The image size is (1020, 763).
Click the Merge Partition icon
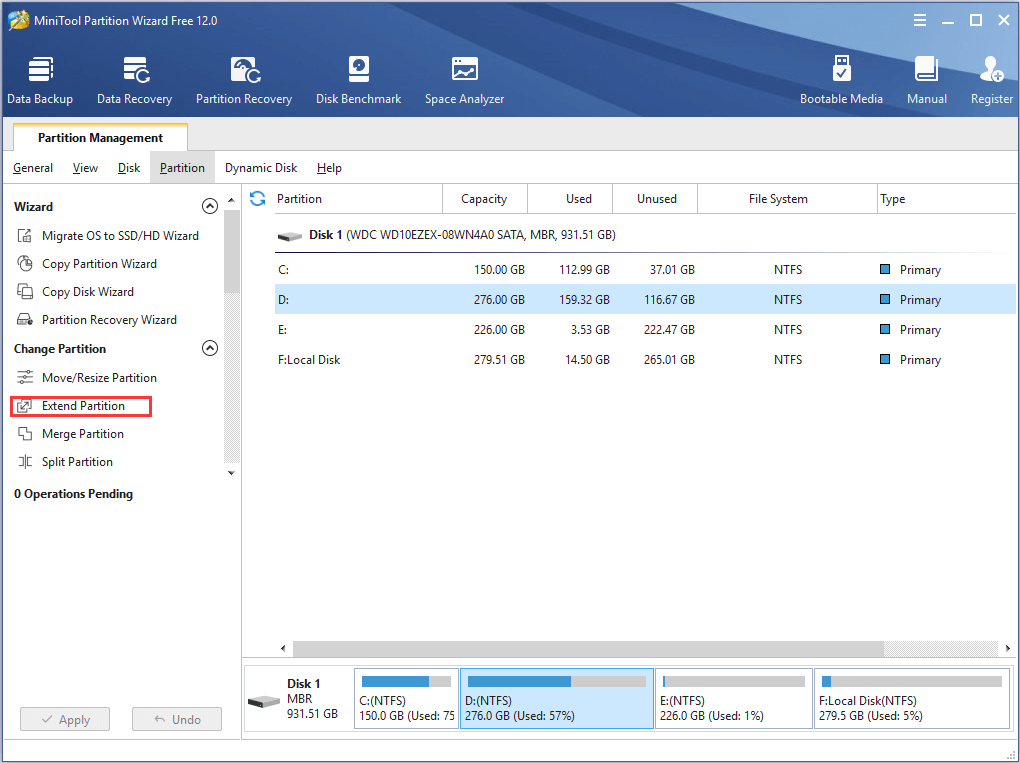[25, 433]
